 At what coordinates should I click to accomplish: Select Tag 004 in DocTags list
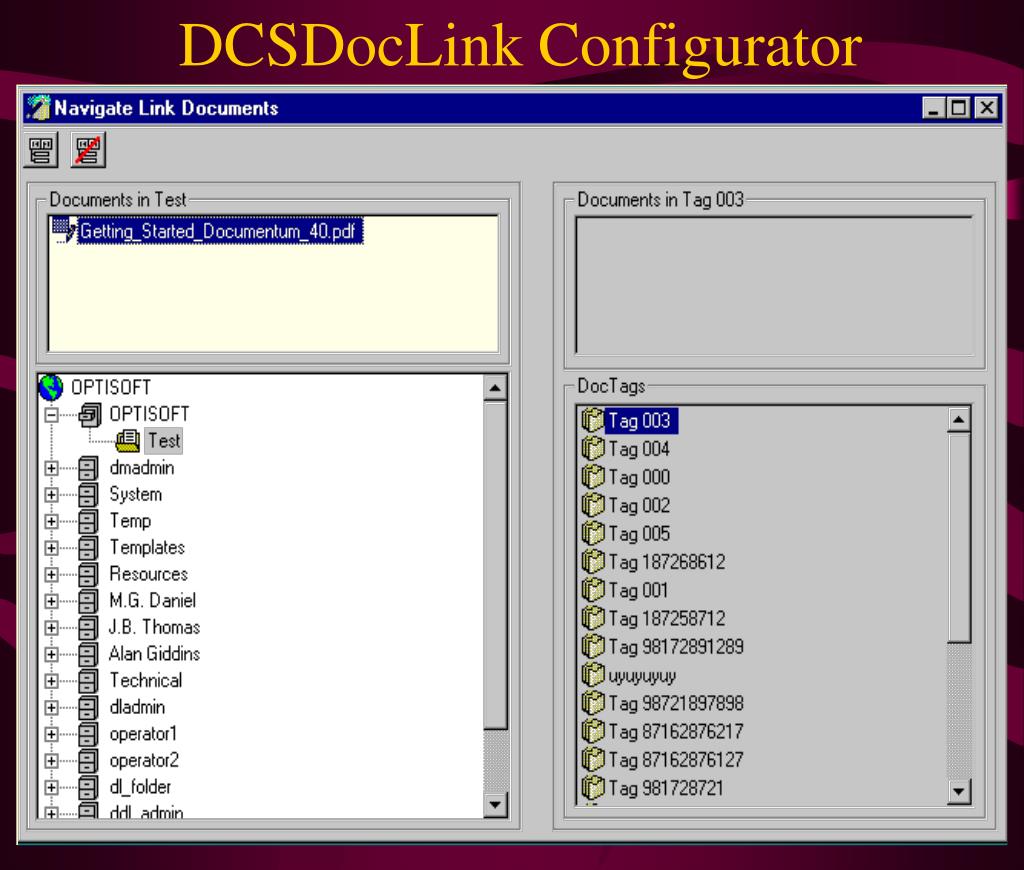click(639, 449)
